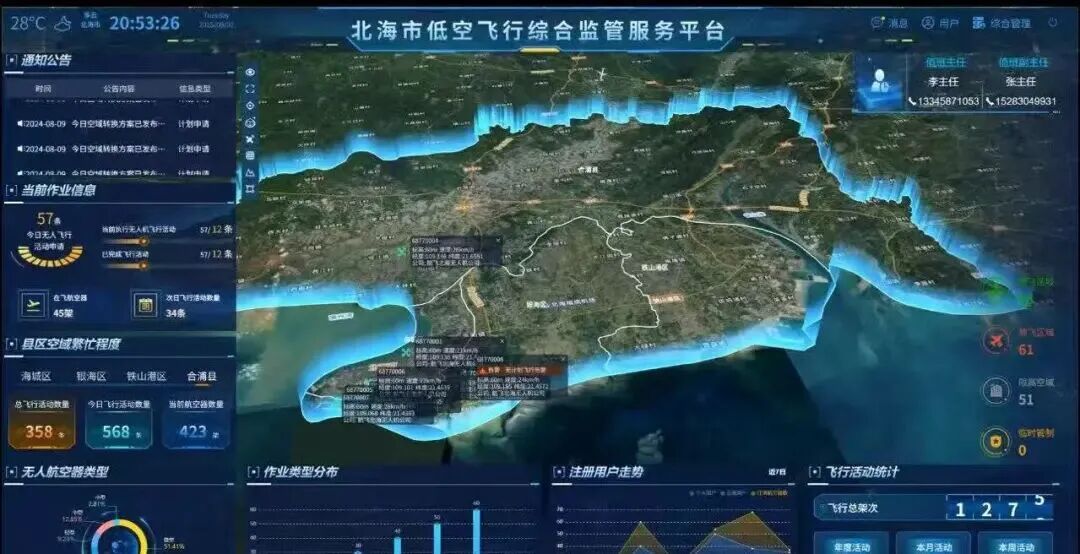Image resolution: width=1080 pixels, height=554 pixels.
Task: Open the 近7日 dropdown in 注册用户走势
Action: (776, 472)
